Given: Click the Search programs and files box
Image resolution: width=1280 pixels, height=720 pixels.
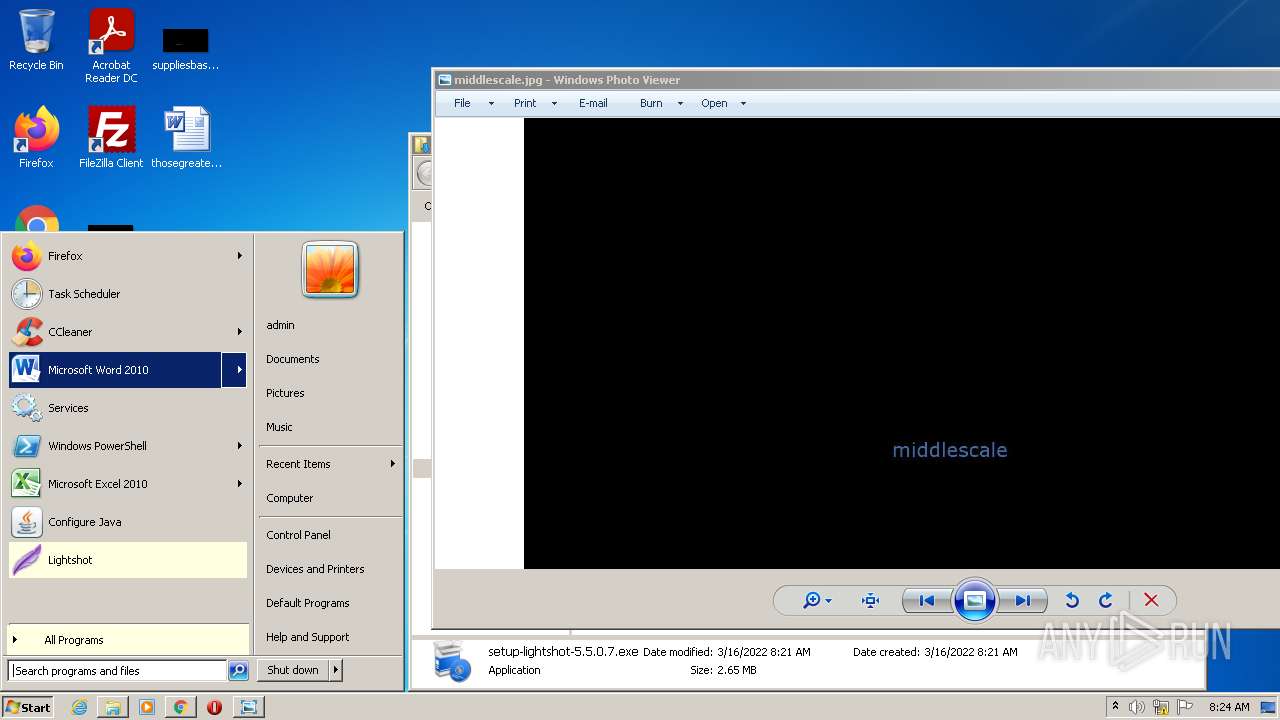Looking at the screenshot, I should pyautogui.click(x=117, y=671).
